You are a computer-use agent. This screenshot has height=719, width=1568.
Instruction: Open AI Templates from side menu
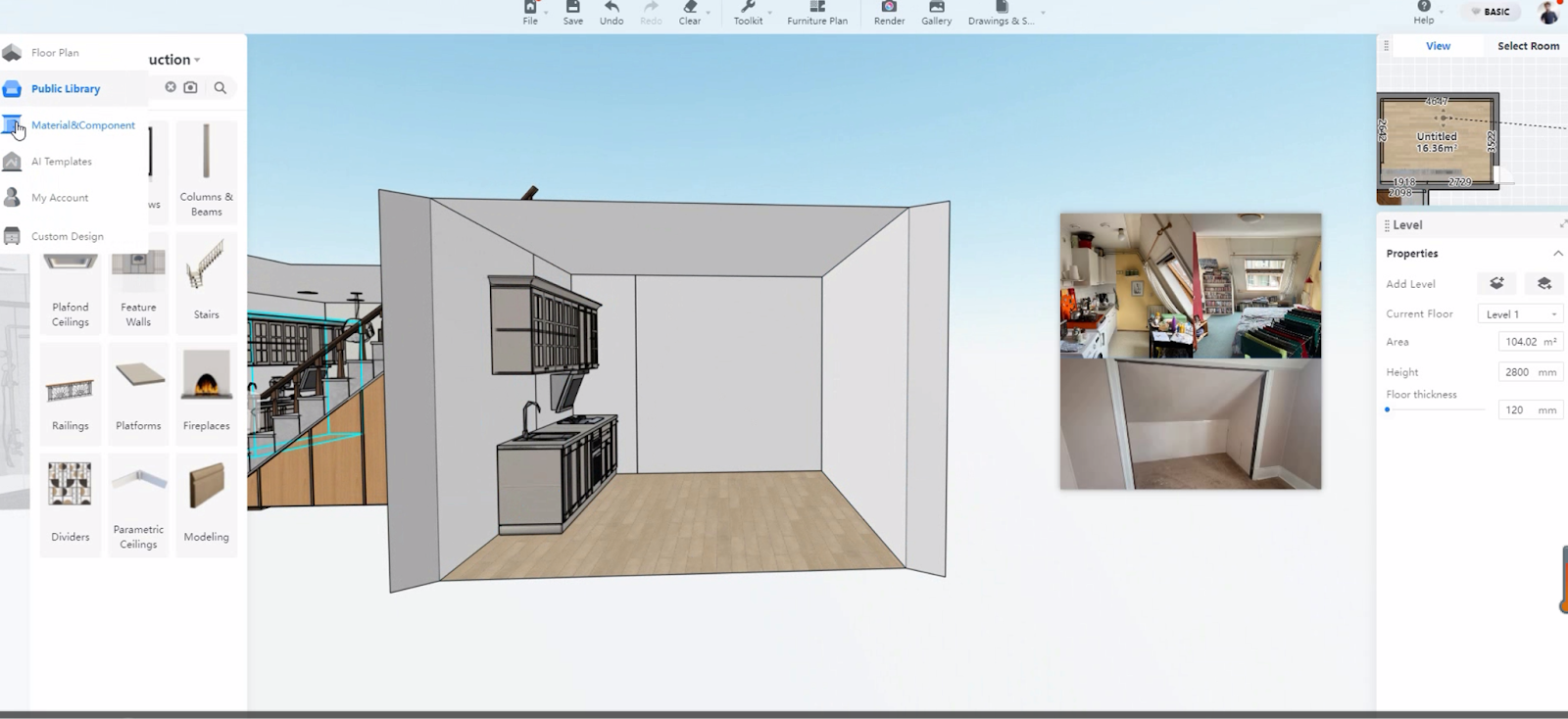(61, 162)
